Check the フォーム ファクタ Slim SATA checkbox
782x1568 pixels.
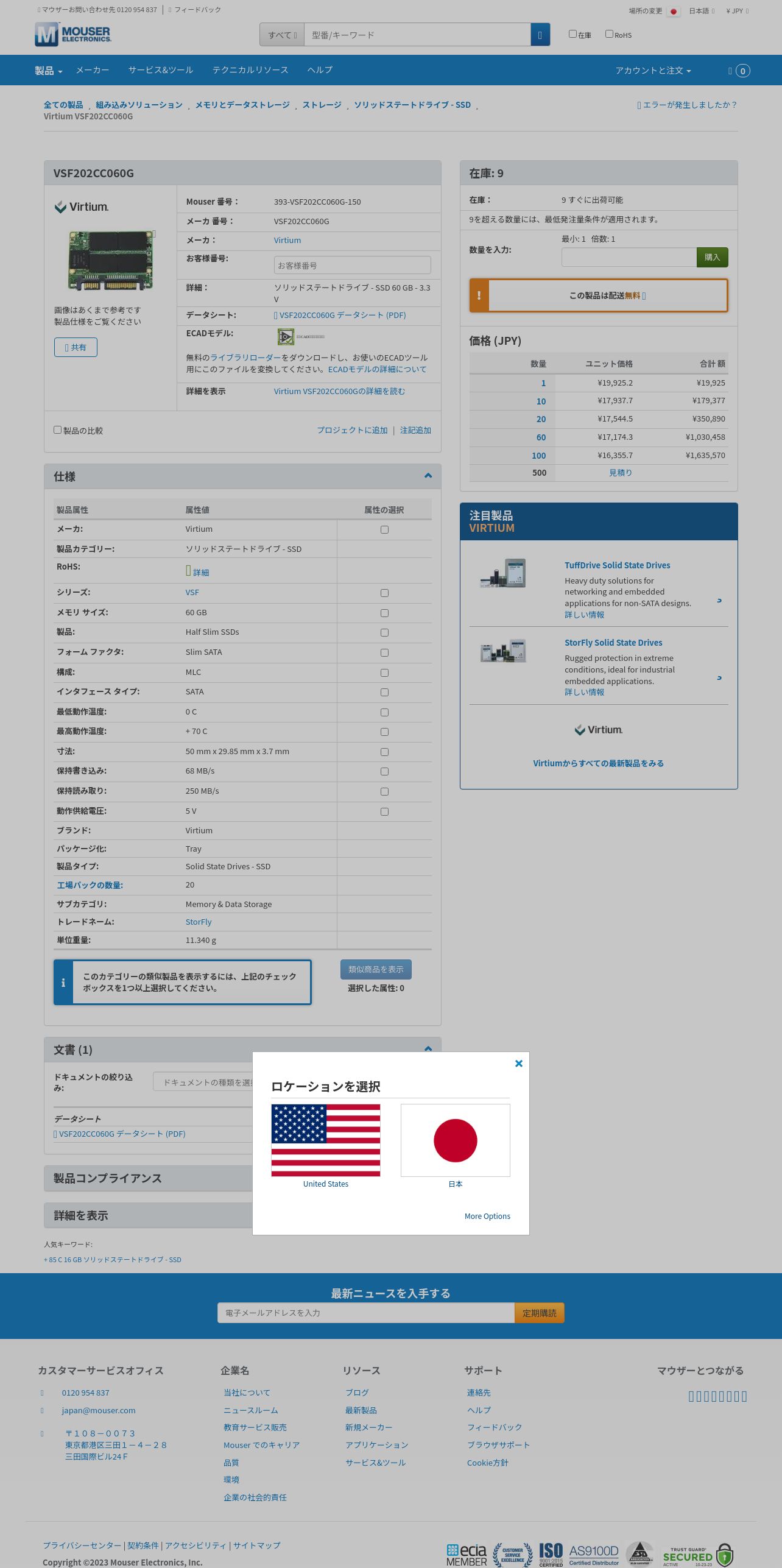(384, 653)
